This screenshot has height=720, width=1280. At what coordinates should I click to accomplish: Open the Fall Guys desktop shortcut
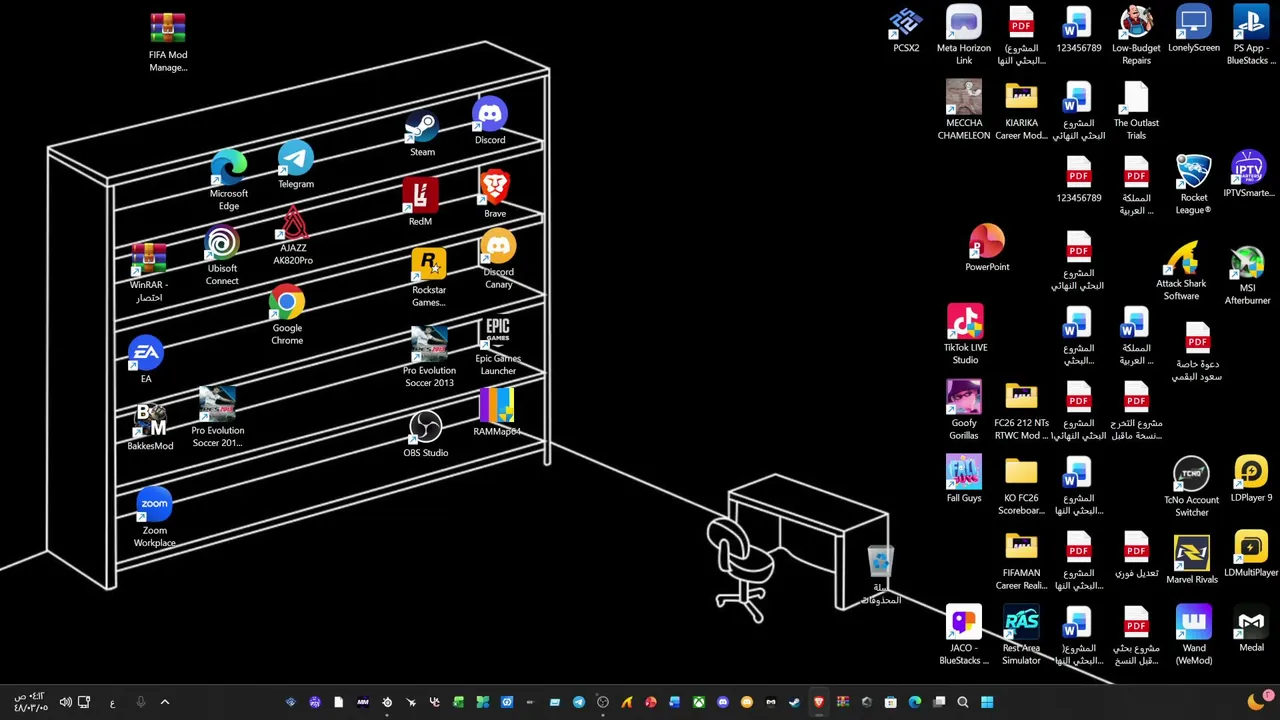964,480
